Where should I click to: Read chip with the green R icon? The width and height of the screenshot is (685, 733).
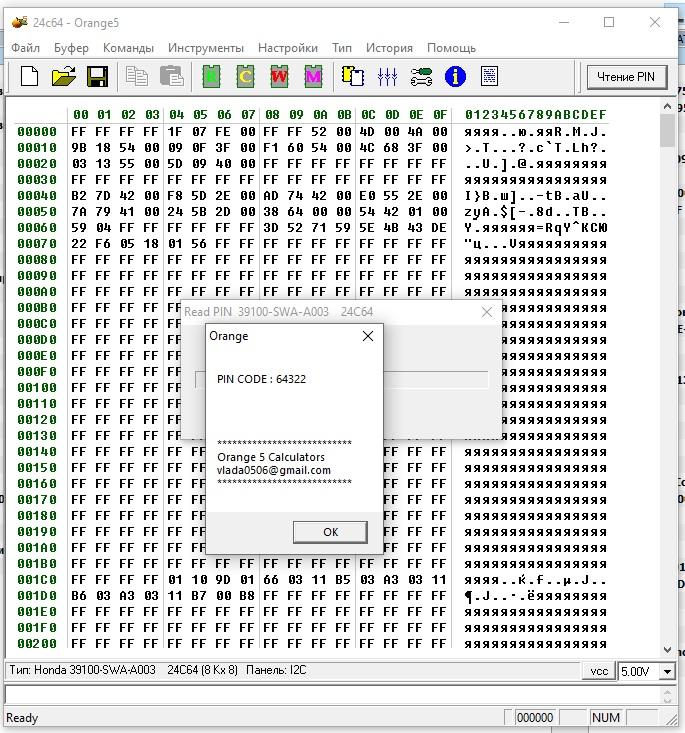[x=211, y=76]
